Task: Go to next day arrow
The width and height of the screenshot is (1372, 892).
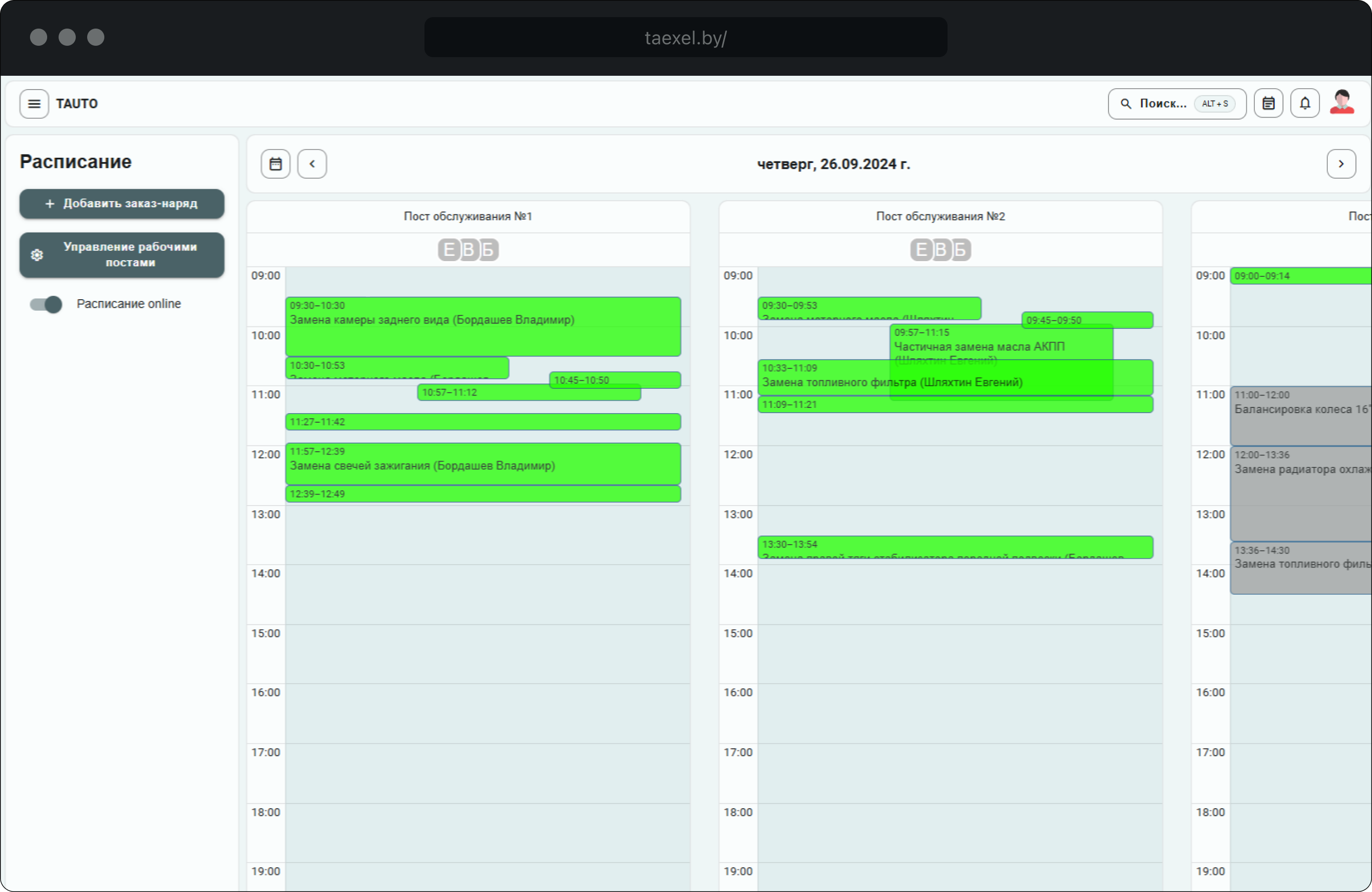Action: coord(1341,164)
